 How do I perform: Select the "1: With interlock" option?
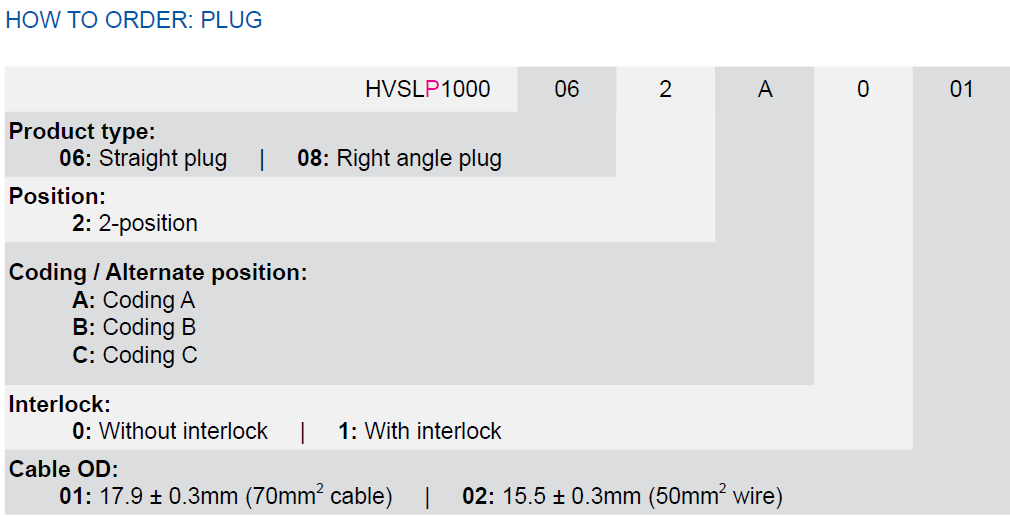(x=420, y=431)
